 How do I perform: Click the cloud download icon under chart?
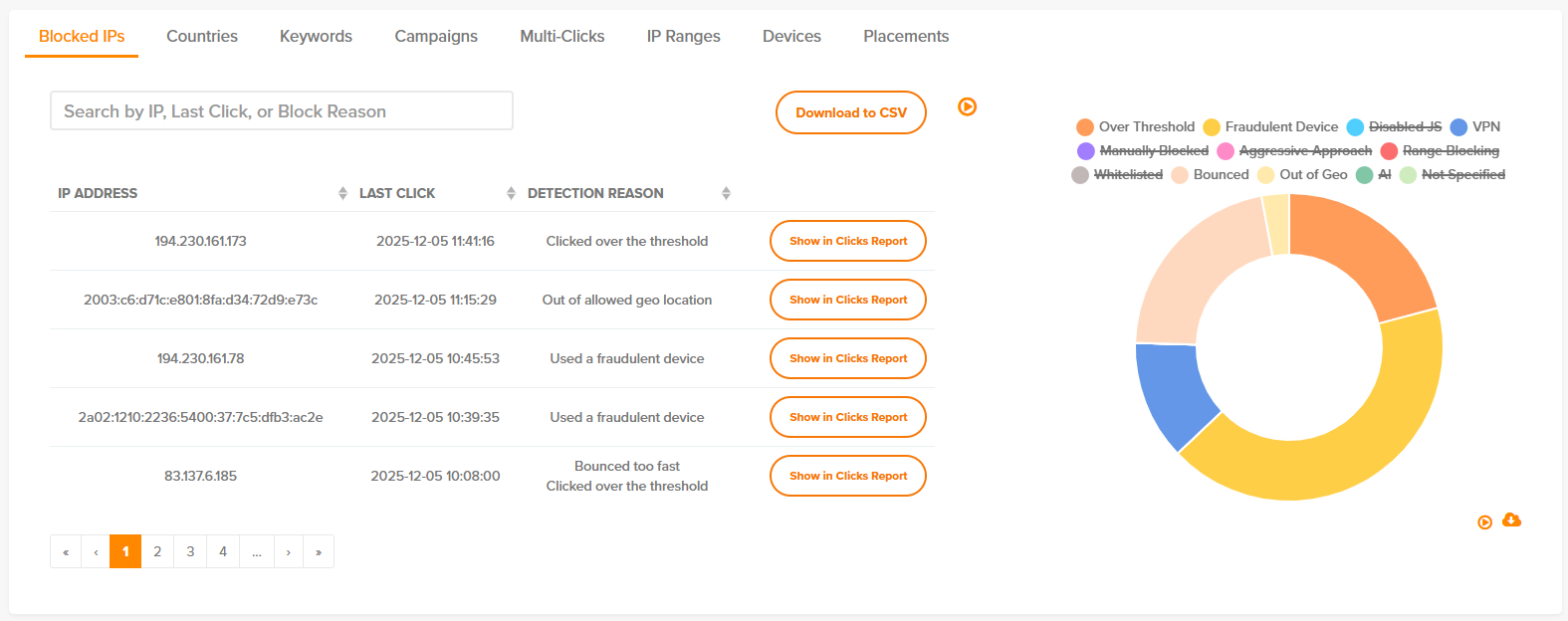(x=1511, y=520)
